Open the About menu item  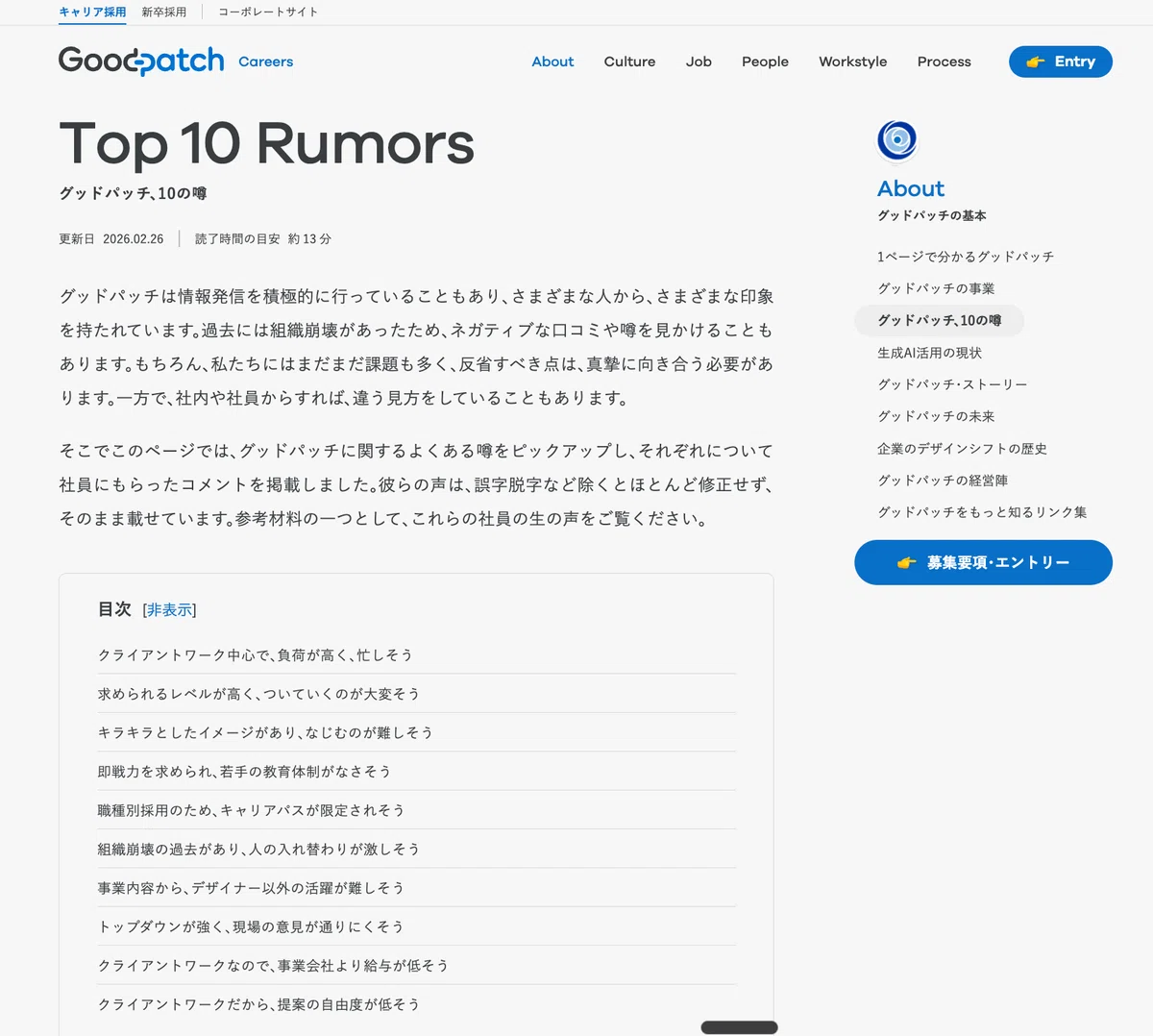[552, 62]
